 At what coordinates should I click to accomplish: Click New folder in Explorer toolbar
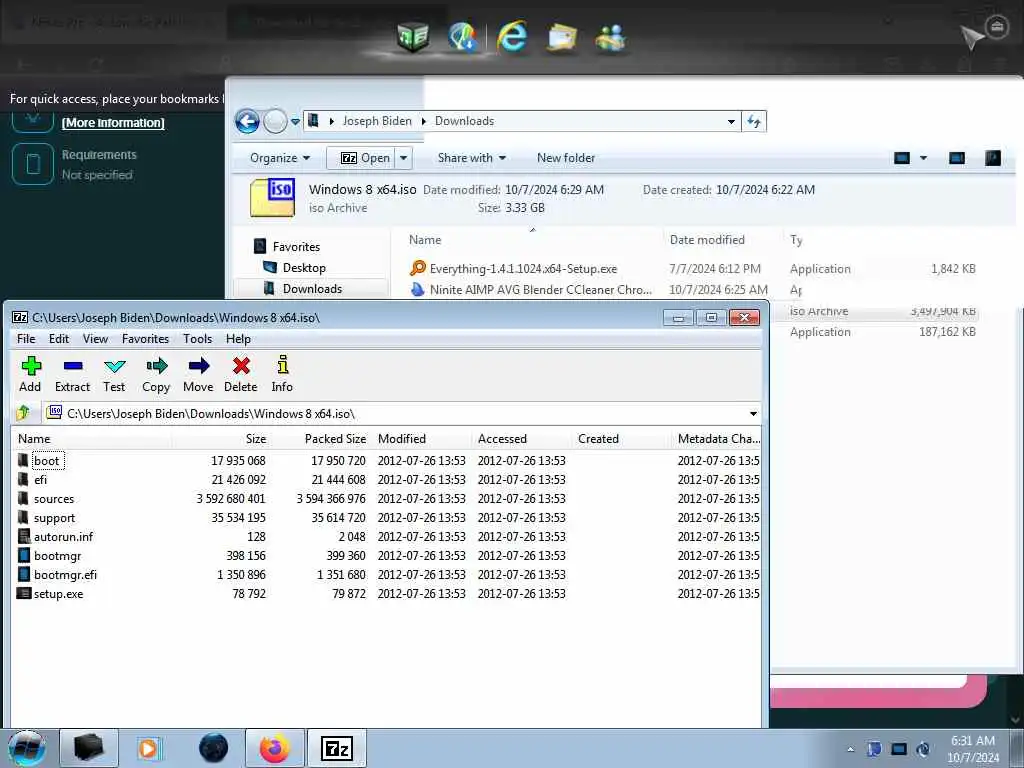pyautogui.click(x=566, y=158)
